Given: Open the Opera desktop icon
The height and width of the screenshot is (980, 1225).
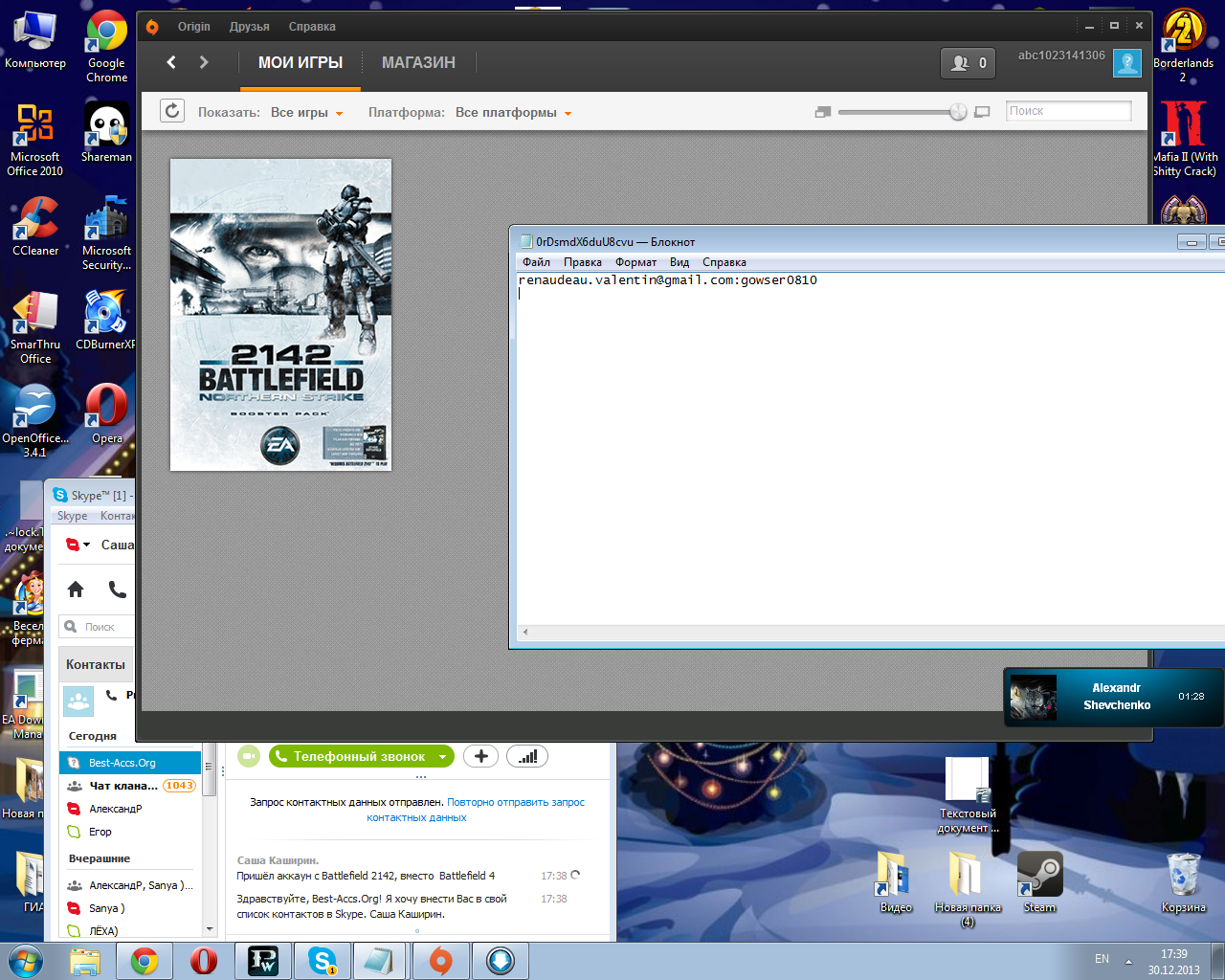Looking at the screenshot, I should pos(106,414).
